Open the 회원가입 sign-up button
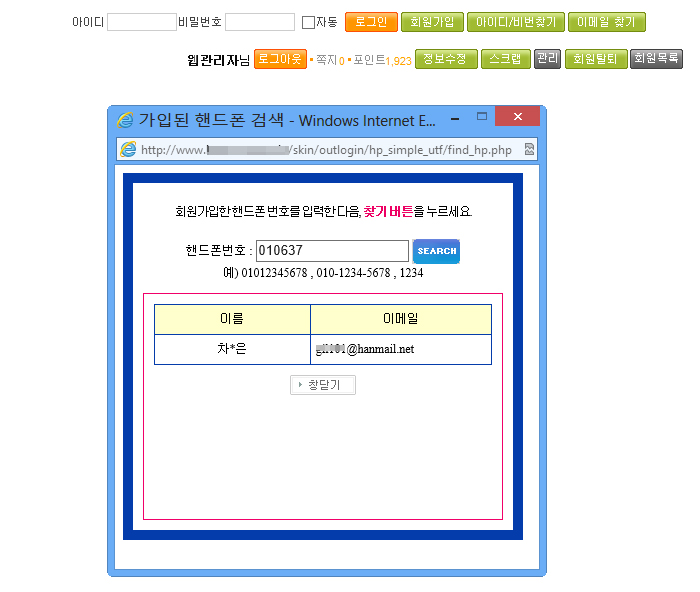Image resolution: width=700 pixels, height=592 pixels. click(432, 22)
